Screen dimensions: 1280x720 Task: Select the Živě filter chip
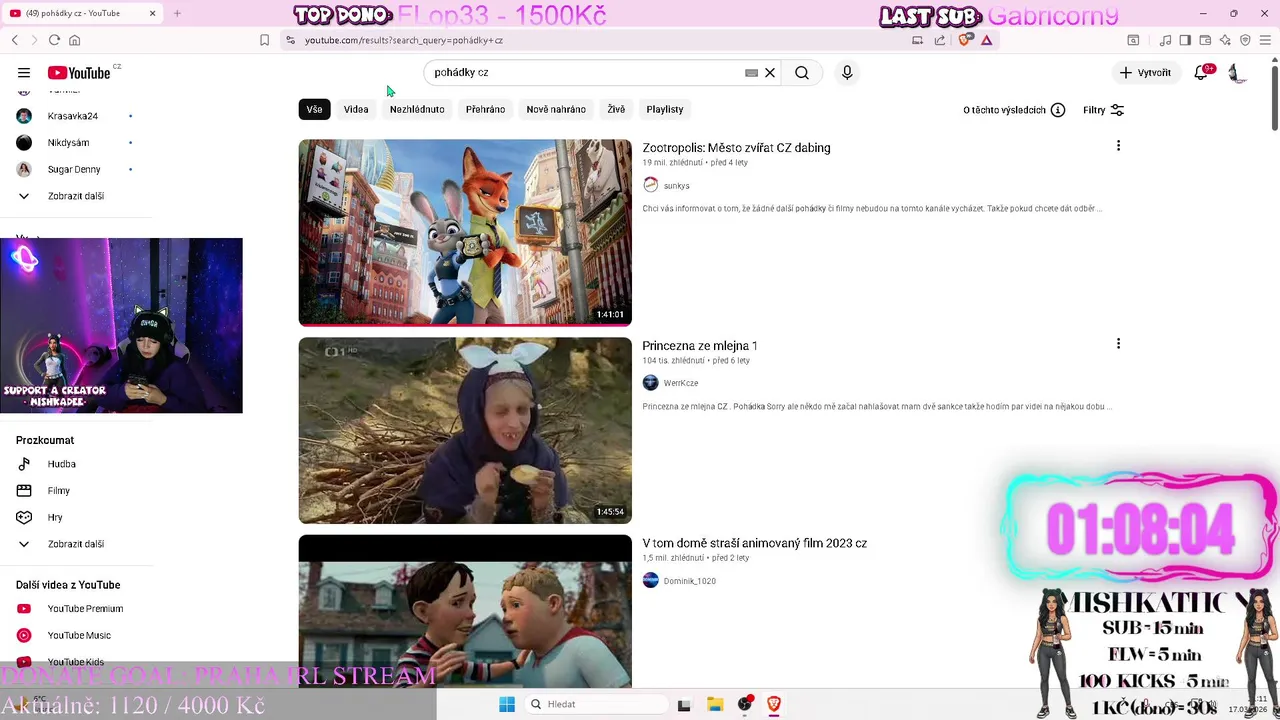point(616,109)
